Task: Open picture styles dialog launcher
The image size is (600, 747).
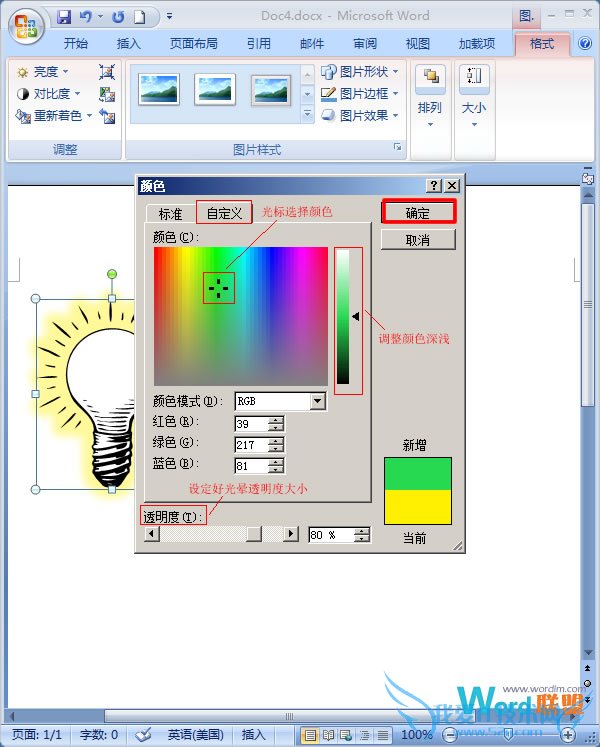Action: 397,147
